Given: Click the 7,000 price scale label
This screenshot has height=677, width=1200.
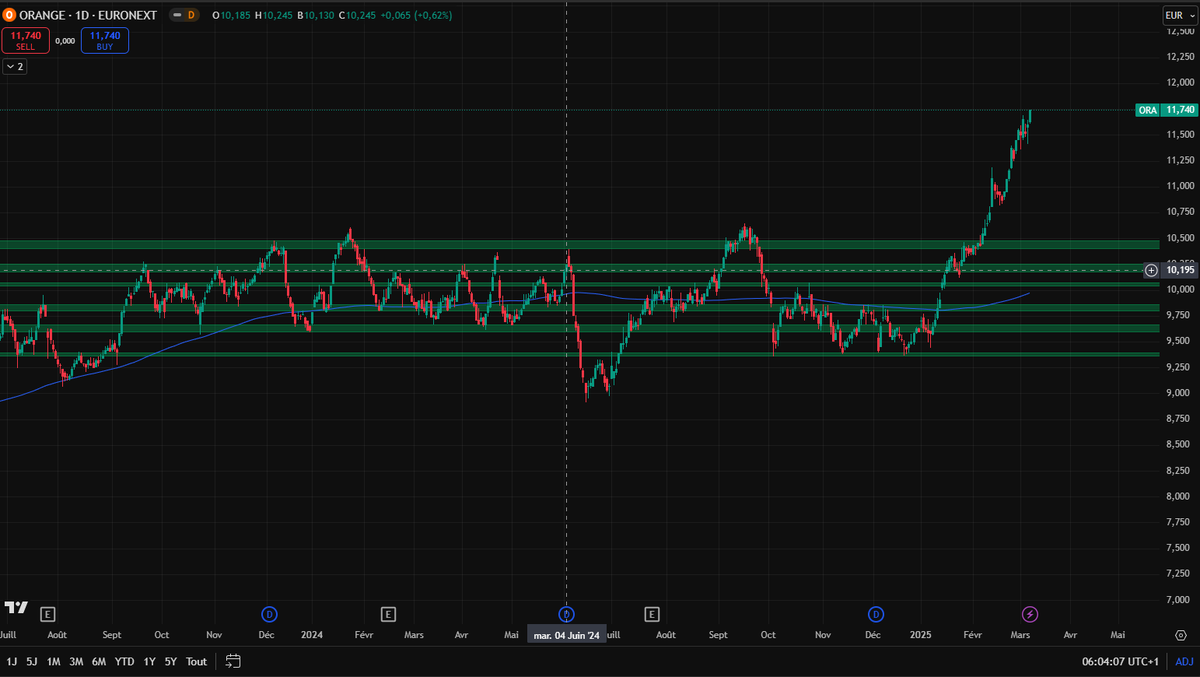Looking at the screenshot, I should [1180, 599].
